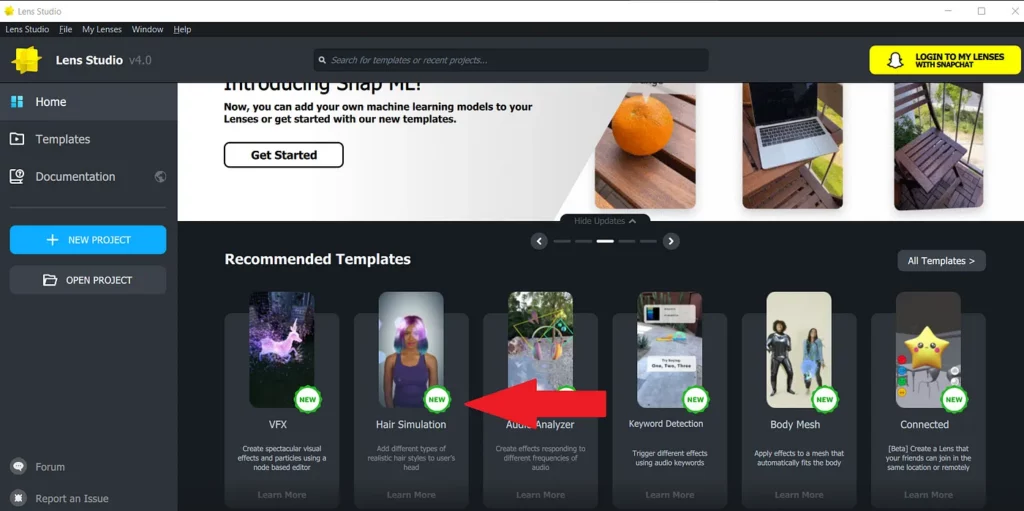Click the laptop ML example image
This screenshot has height=511, width=1024.
pyautogui.click(x=792, y=145)
